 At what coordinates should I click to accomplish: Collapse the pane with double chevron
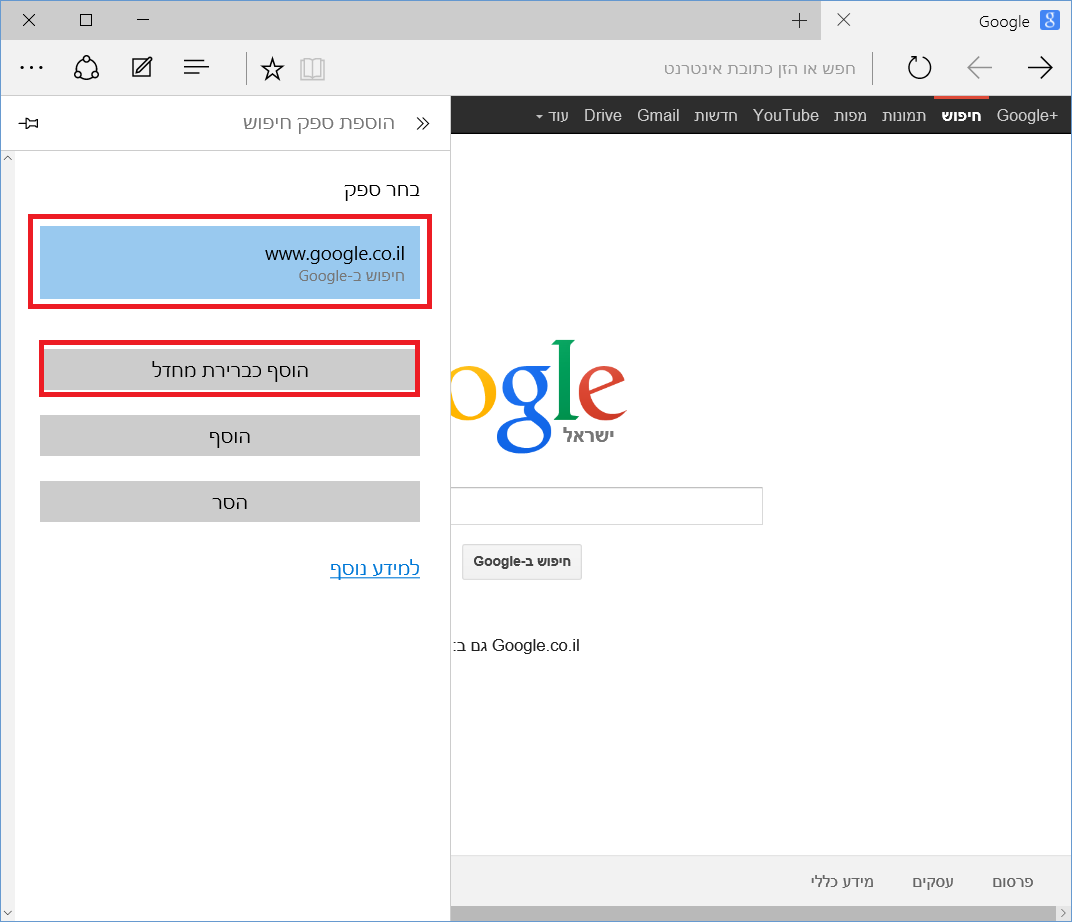(x=423, y=122)
